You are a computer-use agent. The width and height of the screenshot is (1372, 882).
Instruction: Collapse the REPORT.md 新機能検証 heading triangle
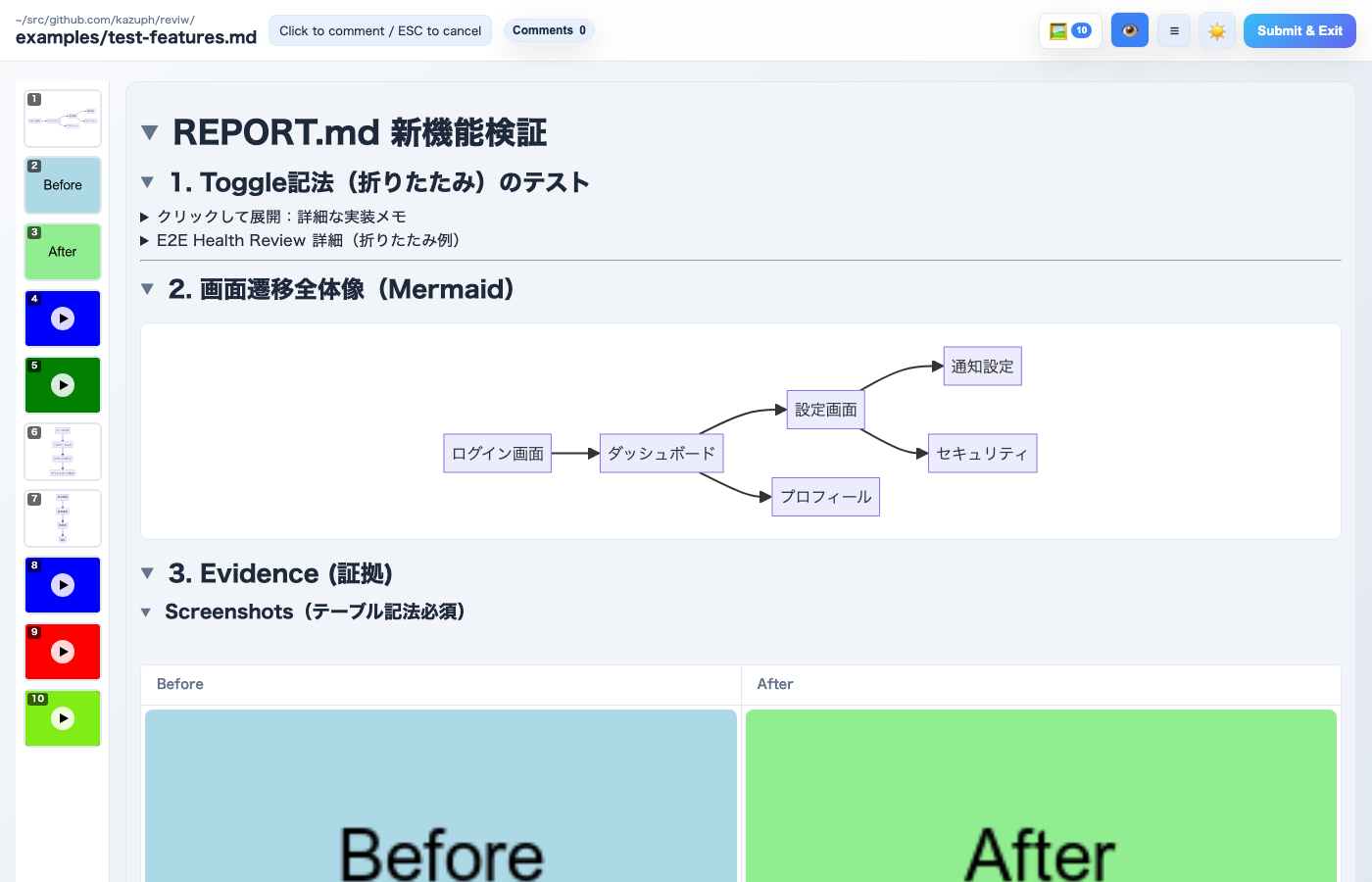(149, 132)
